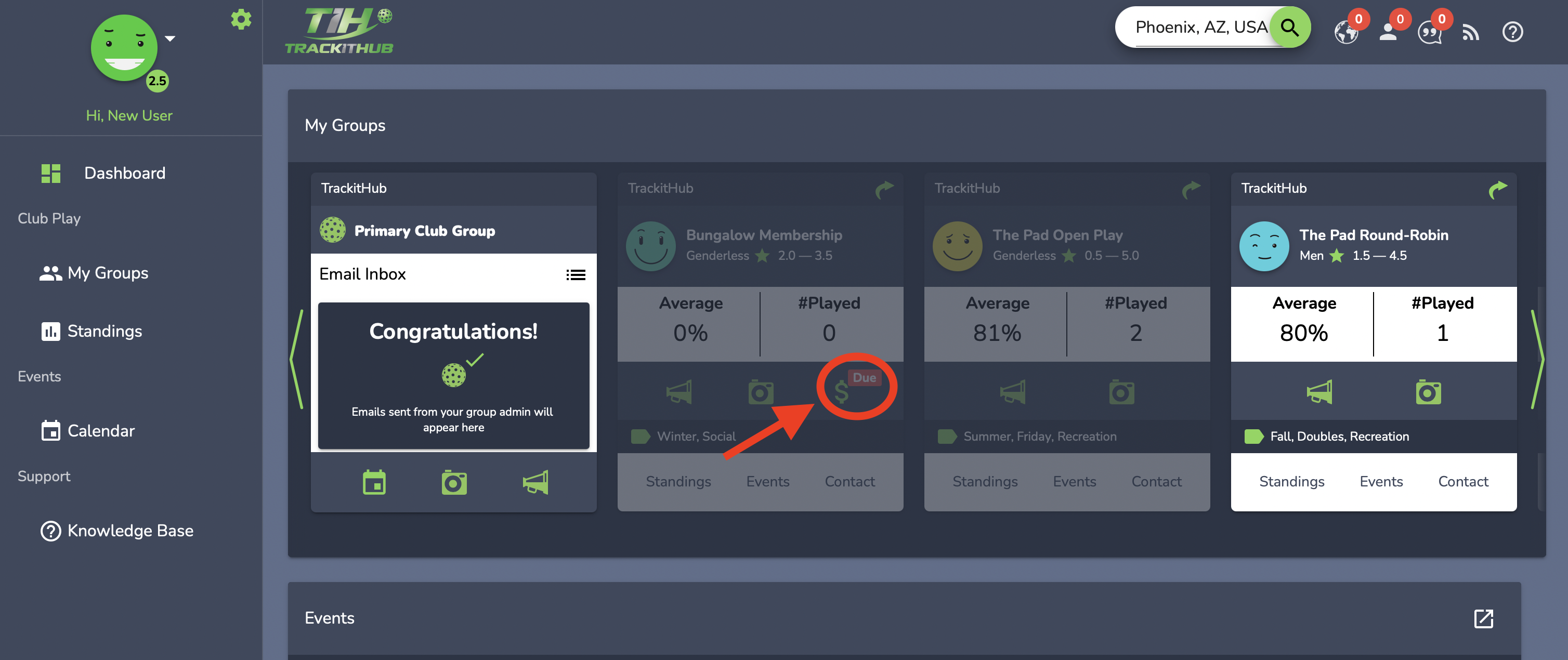Open the globe notifications icon
Screen dimensions: 1568x660
pyautogui.click(x=1346, y=32)
